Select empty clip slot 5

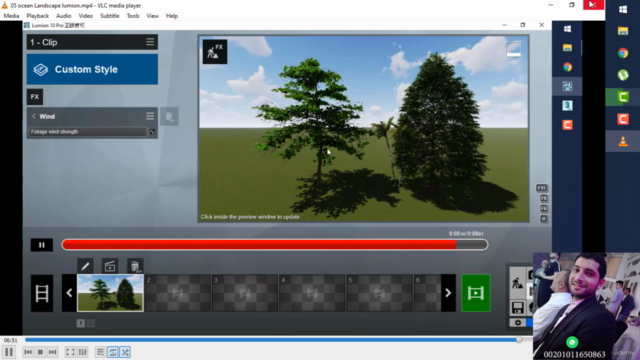click(380, 293)
